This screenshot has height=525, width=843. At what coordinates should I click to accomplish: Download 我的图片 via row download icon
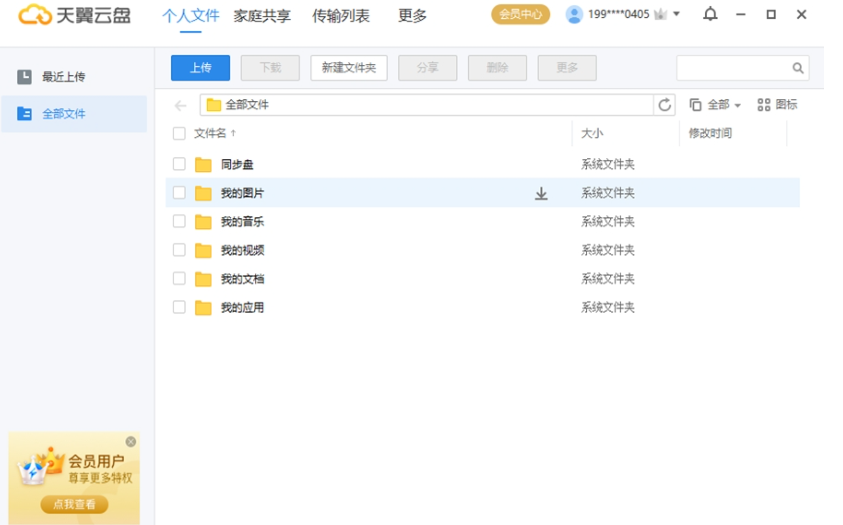pyautogui.click(x=541, y=193)
